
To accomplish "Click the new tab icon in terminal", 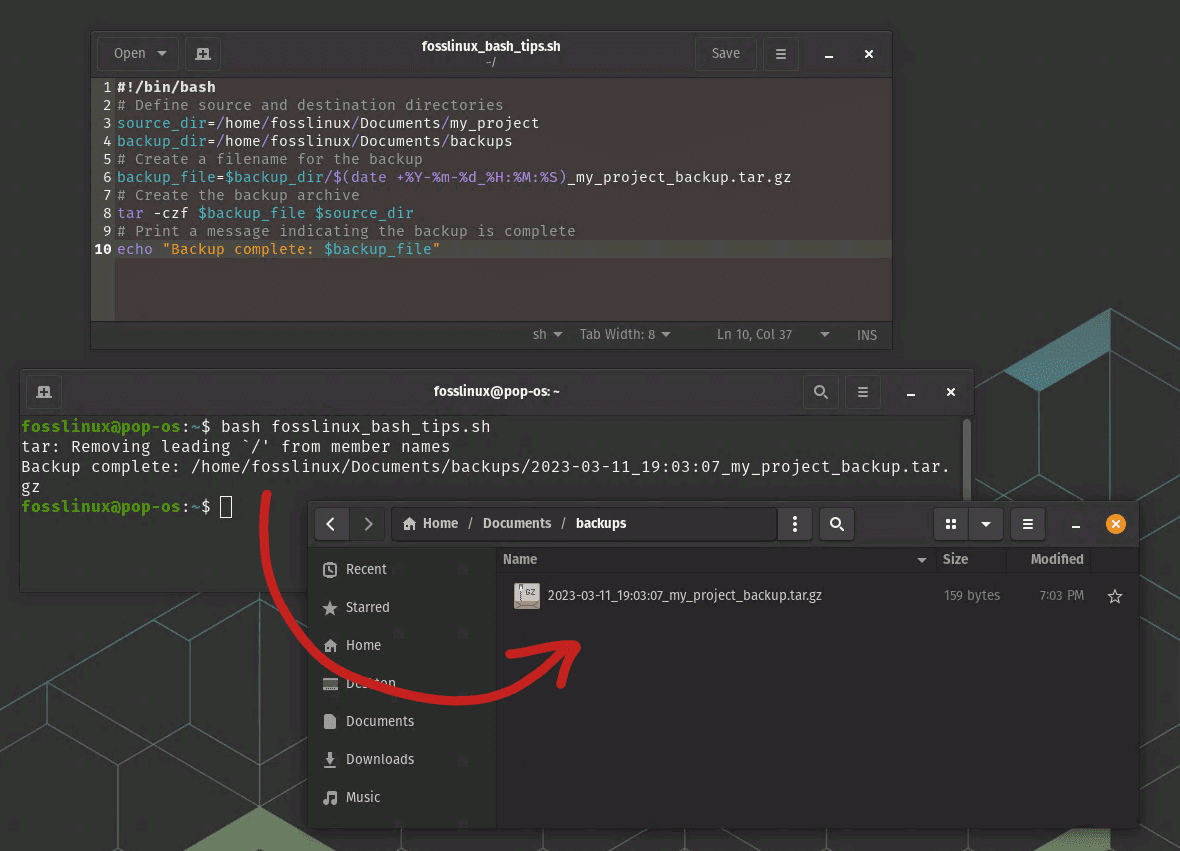I will coord(43,391).
